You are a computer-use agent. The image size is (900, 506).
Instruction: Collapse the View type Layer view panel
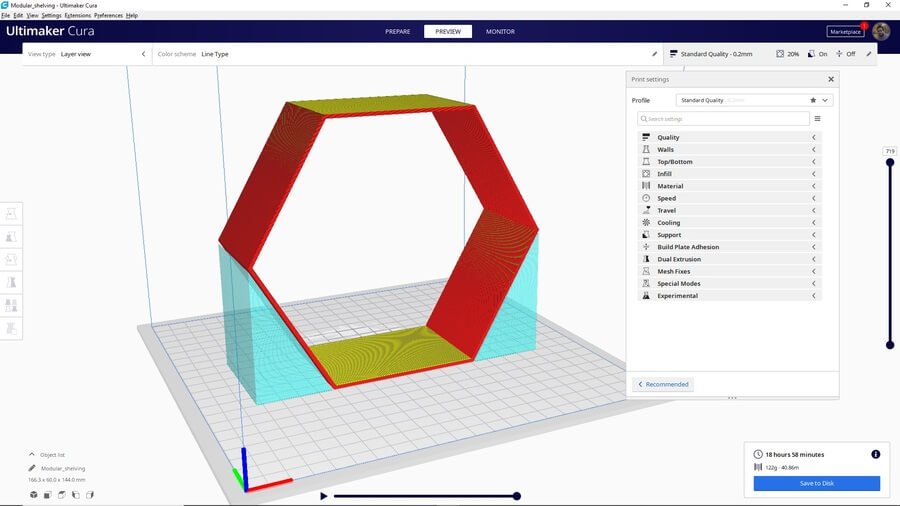[143, 54]
